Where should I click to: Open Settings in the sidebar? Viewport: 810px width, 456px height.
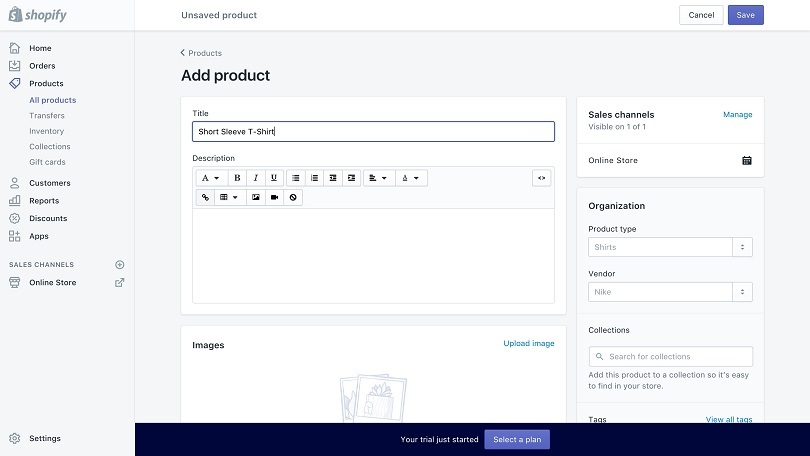45,438
